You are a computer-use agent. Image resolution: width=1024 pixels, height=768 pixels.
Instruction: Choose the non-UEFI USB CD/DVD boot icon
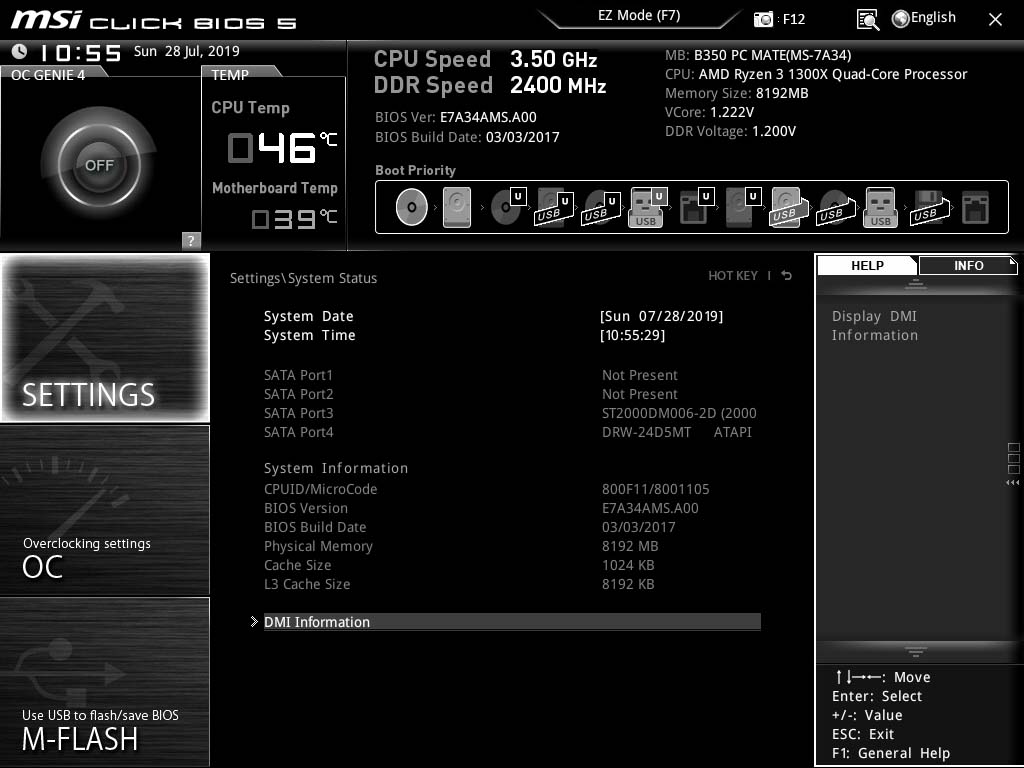(836, 207)
